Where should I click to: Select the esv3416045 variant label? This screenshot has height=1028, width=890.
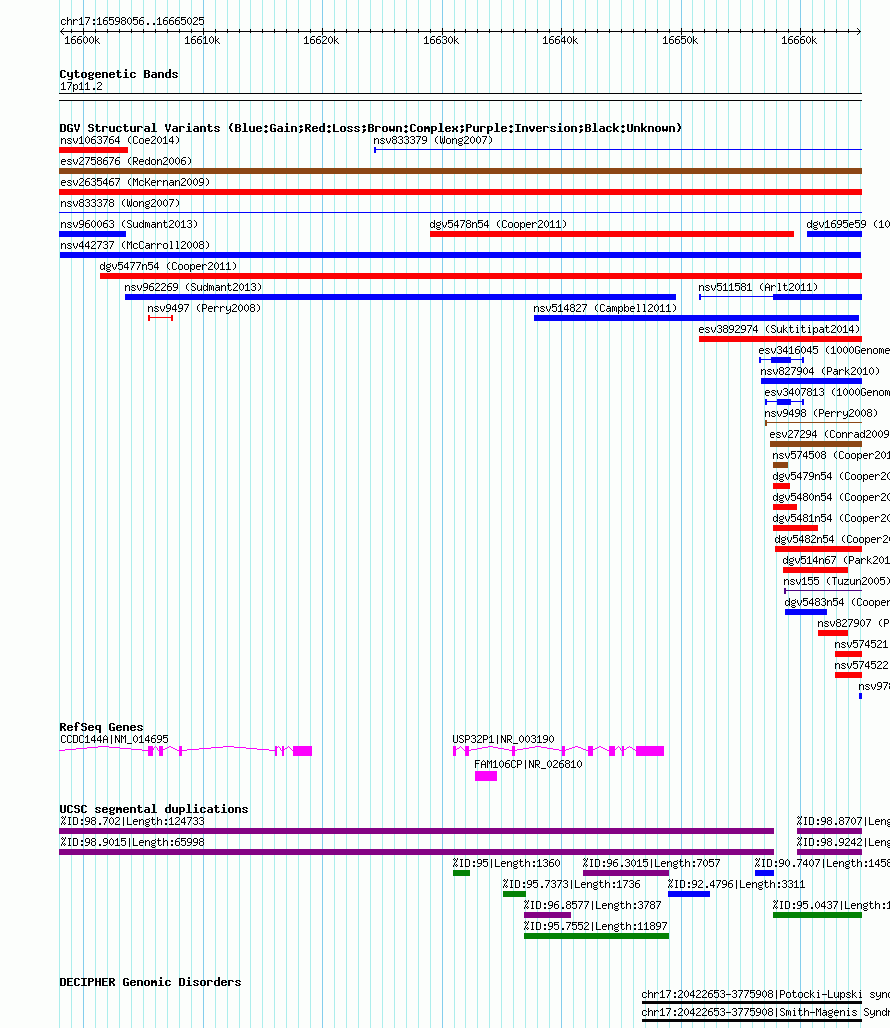(824, 350)
